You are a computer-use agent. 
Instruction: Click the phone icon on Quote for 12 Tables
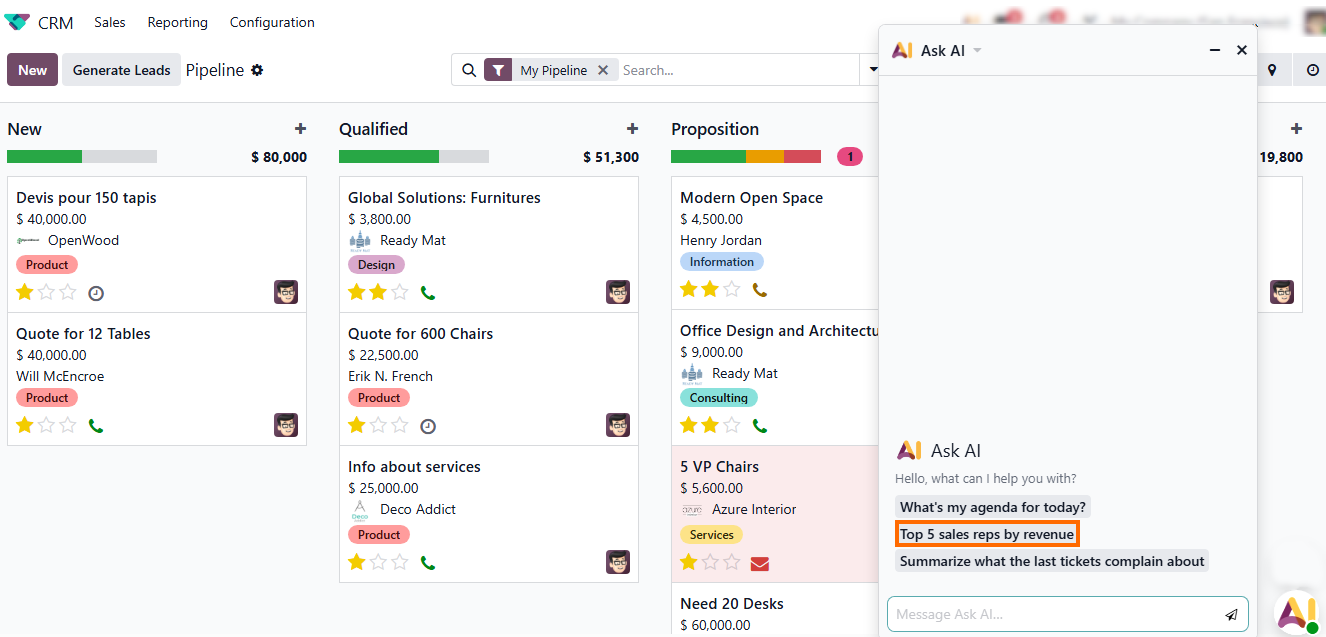pyautogui.click(x=96, y=426)
